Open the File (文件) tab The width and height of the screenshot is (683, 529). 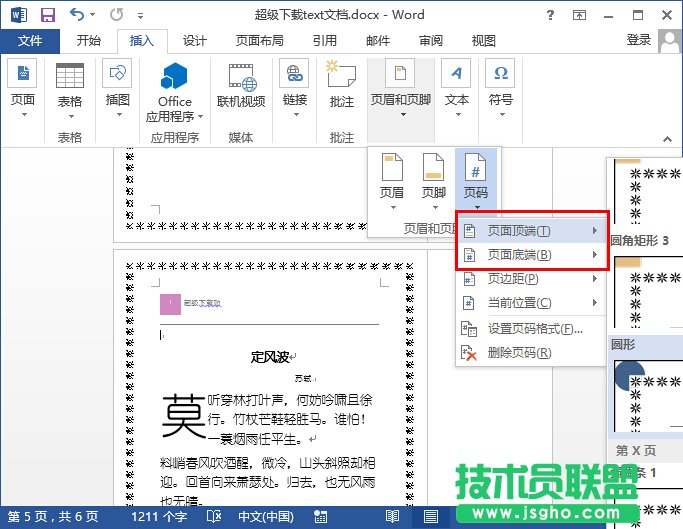click(30, 41)
